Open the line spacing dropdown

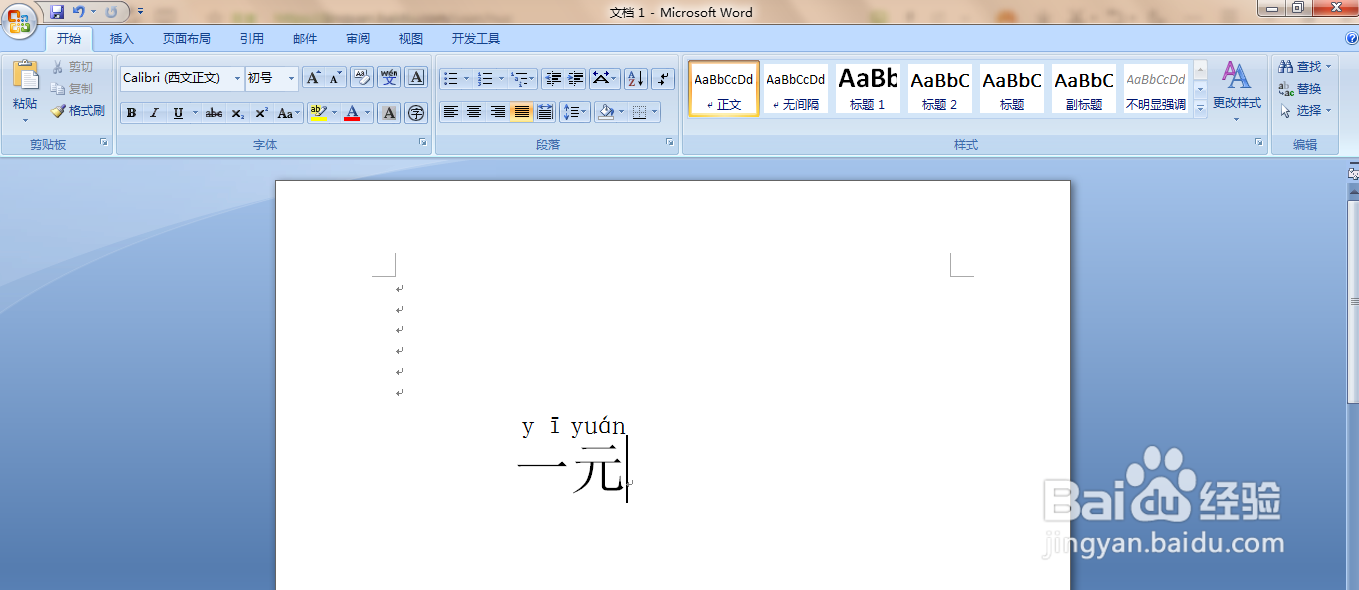(x=572, y=112)
